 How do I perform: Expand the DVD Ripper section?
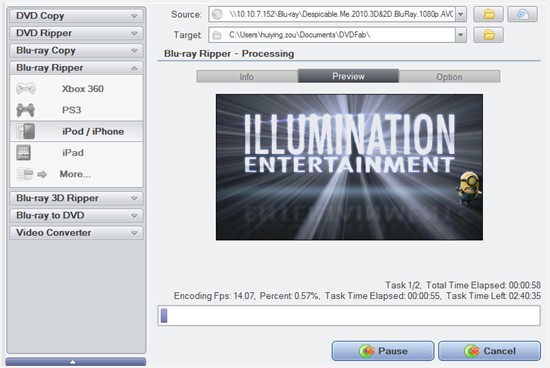76,33
